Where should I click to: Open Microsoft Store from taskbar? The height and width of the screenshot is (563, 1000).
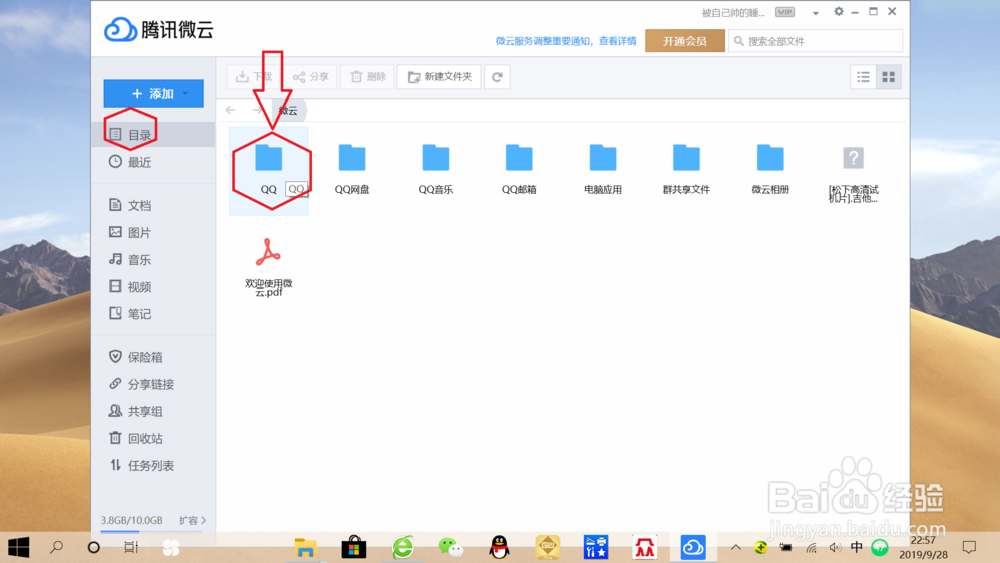pos(354,547)
